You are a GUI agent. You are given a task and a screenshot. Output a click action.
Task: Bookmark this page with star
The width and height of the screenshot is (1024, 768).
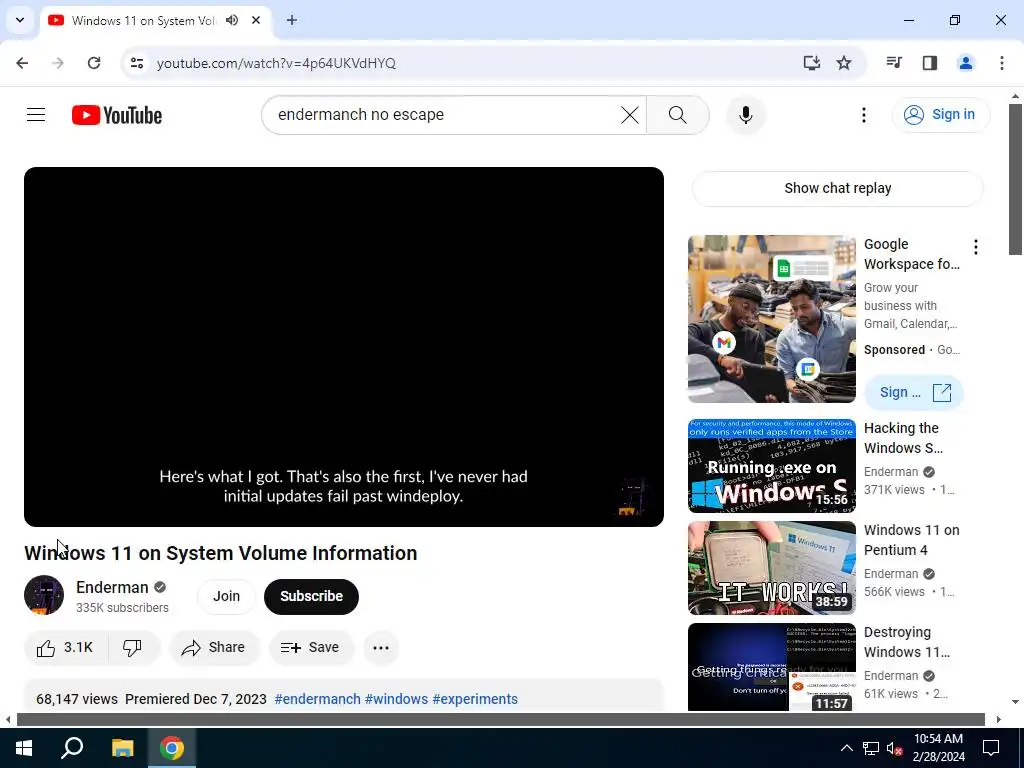pos(844,63)
